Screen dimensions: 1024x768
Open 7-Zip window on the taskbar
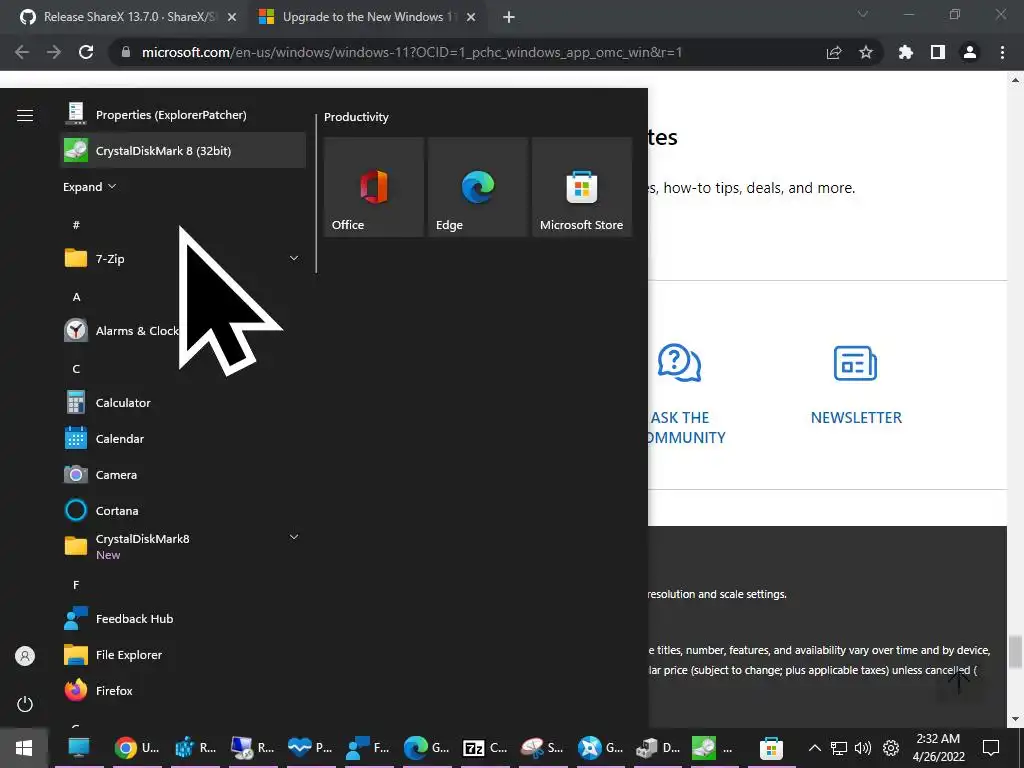click(483, 748)
